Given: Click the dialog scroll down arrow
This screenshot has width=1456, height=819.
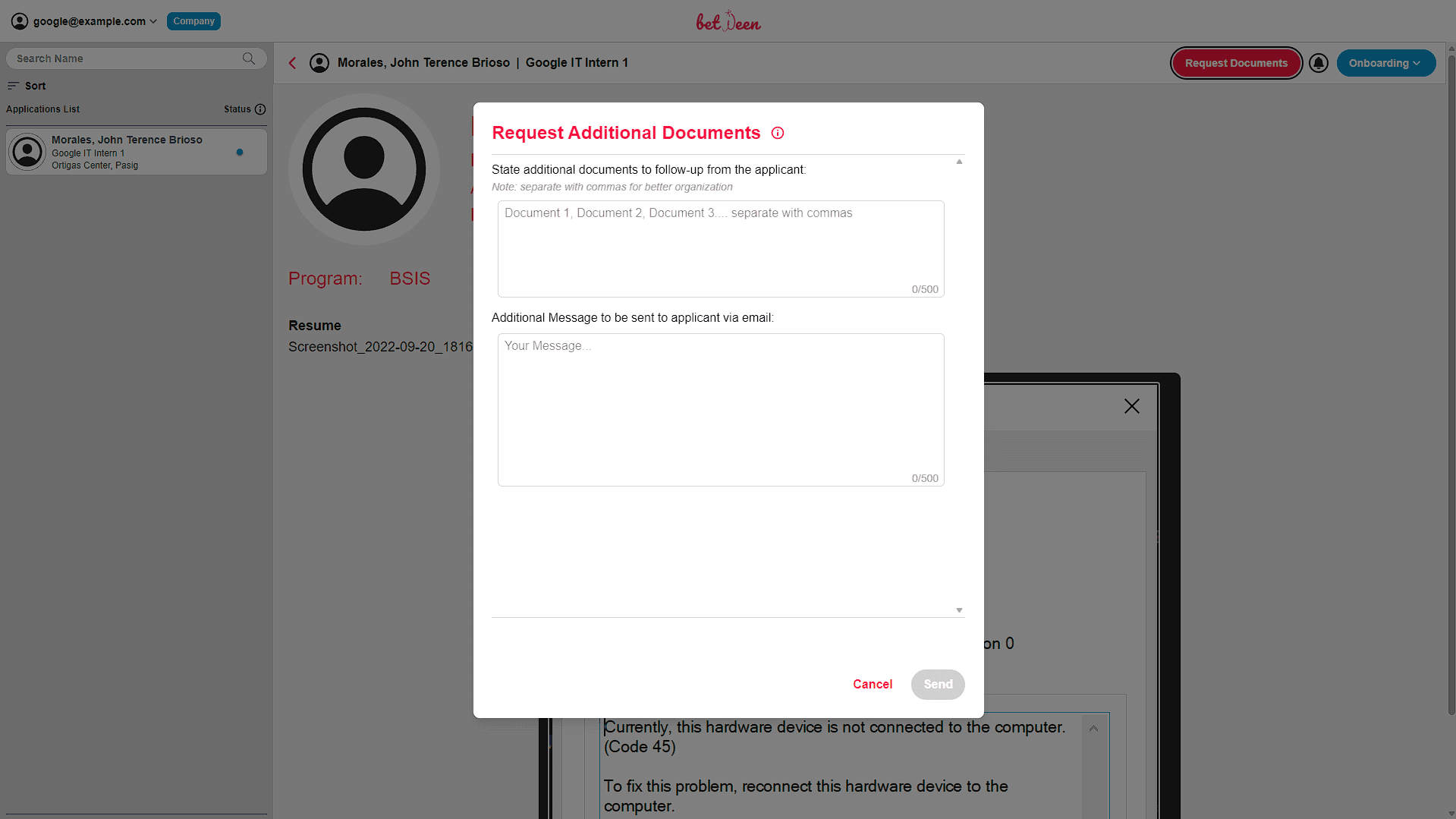Looking at the screenshot, I should tap(959, 610).
